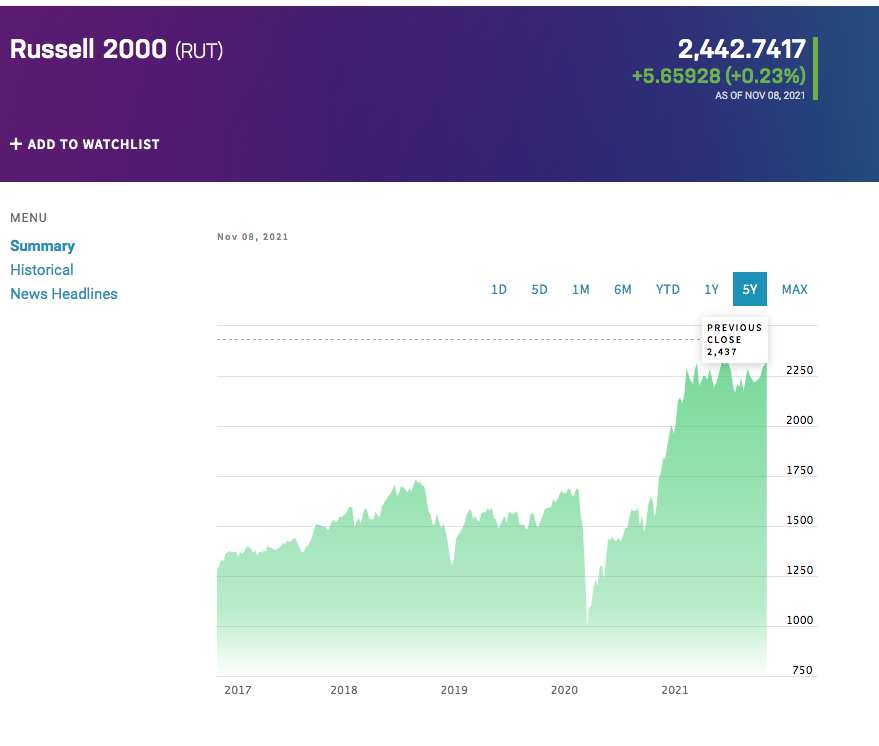Go to News Headlines
879x746 pixels.
pyautogui.click(x=64, y=294)
